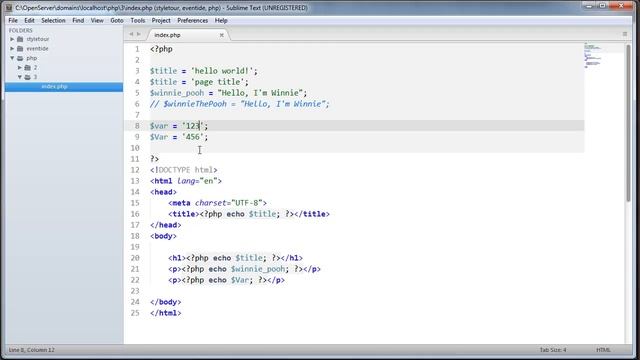Click lang="en" attribute on line 13
The image size is (640, 360).
(197, 181)
